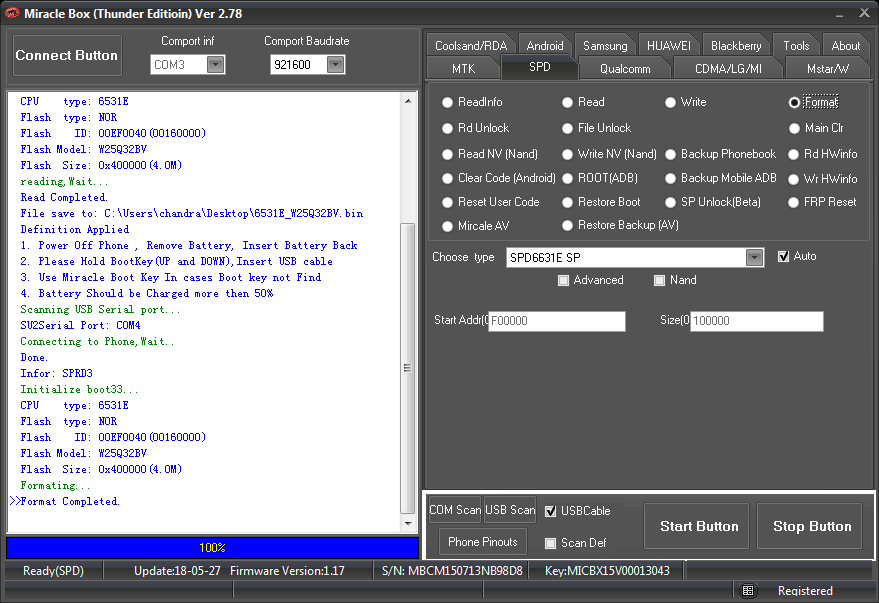Image resolution: width=879 pixels, height=603 pixels.
Task: Open the HUAWEI tab
Action: pyautogui.click(x=669, y=45)
